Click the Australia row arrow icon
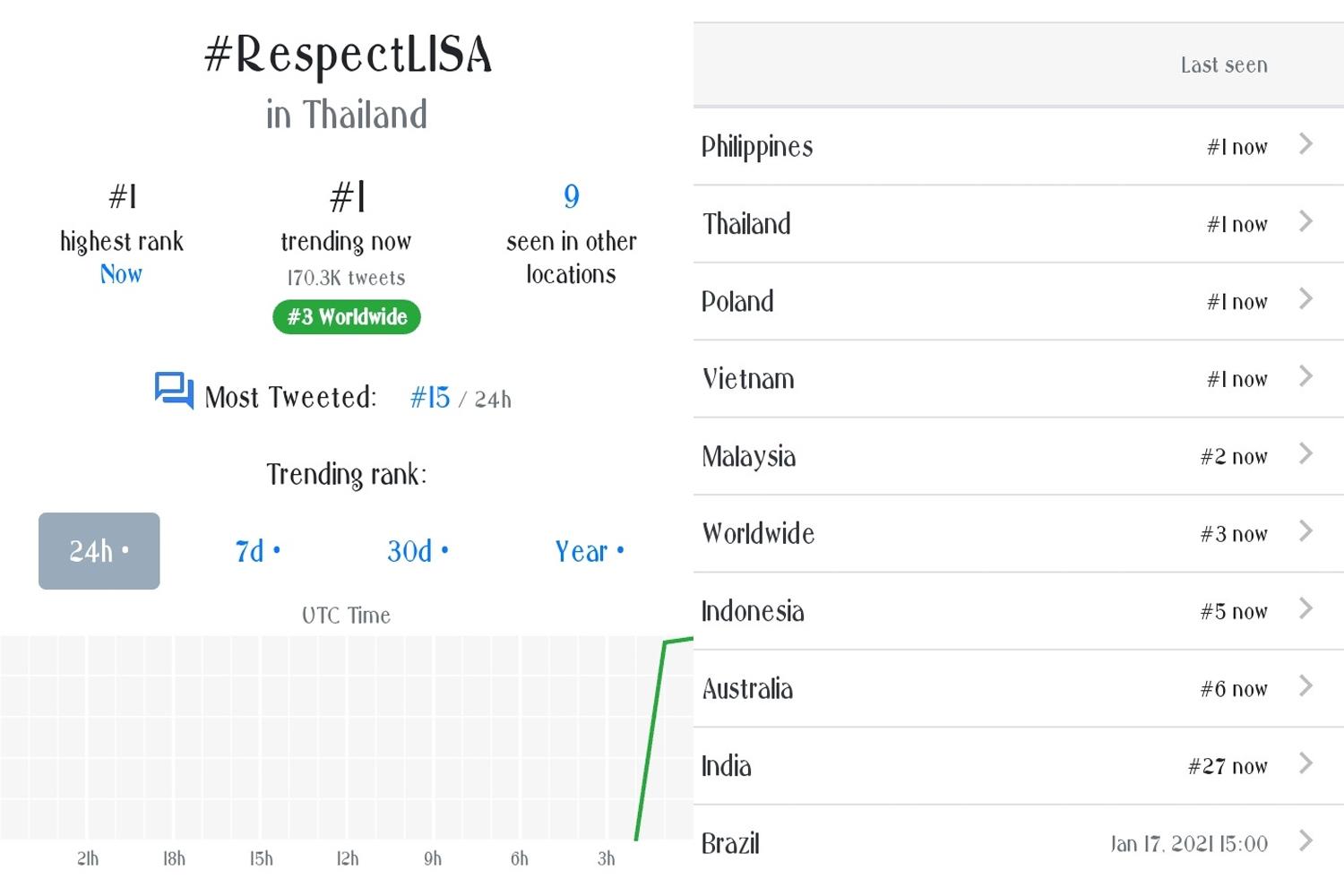The height and width of the screenshot is (896, 1344). pos(1305,686)
